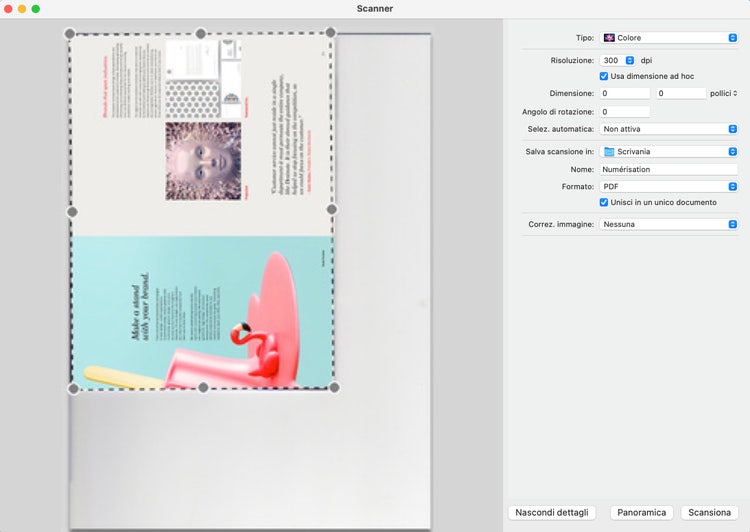
Task: Click the right-middle selection handle
Action: click(332, 209)
